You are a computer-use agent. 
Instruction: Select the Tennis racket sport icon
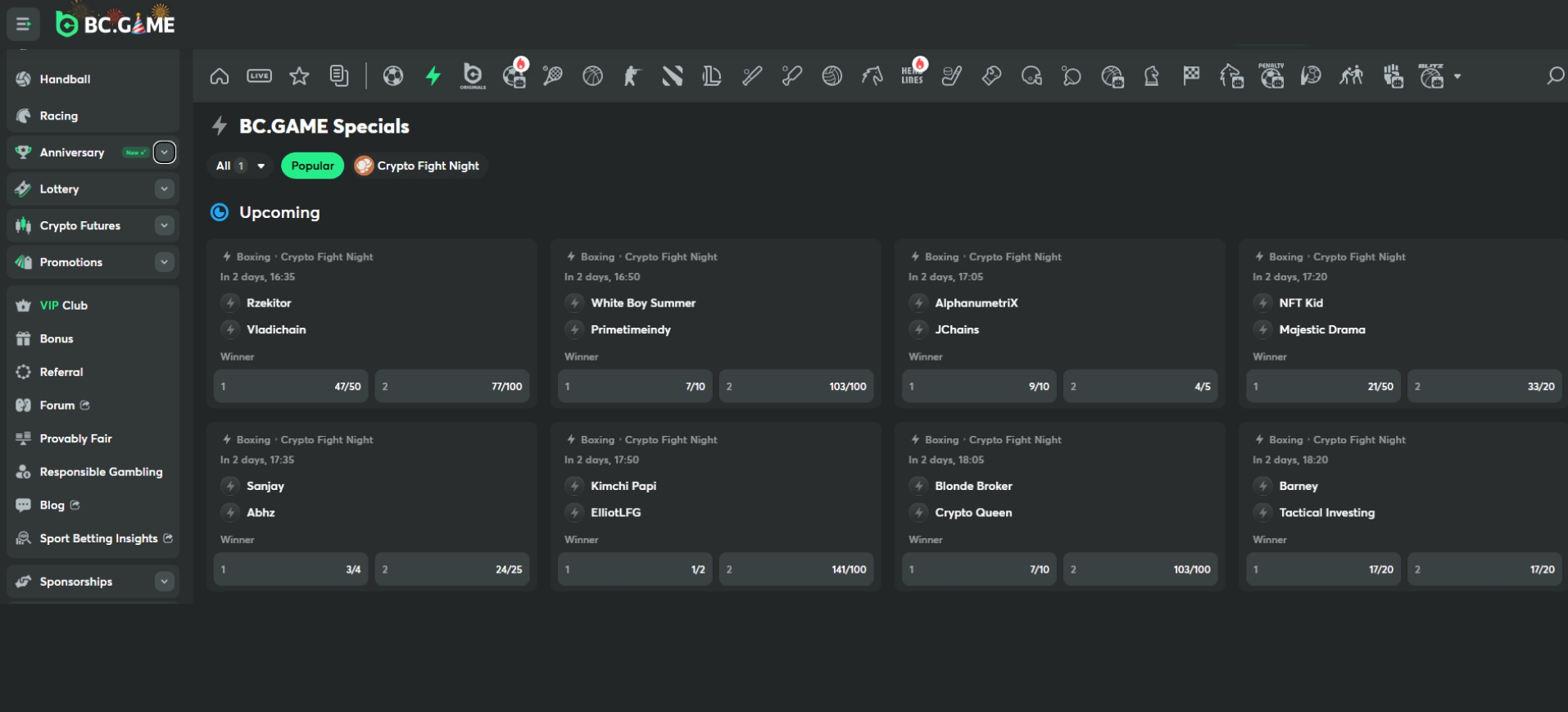553,76
